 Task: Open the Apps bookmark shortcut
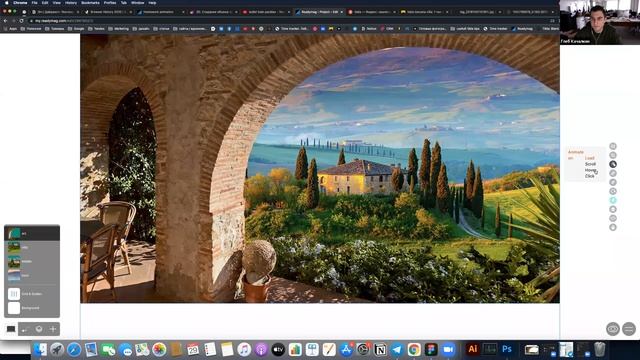tap(11, 29)
